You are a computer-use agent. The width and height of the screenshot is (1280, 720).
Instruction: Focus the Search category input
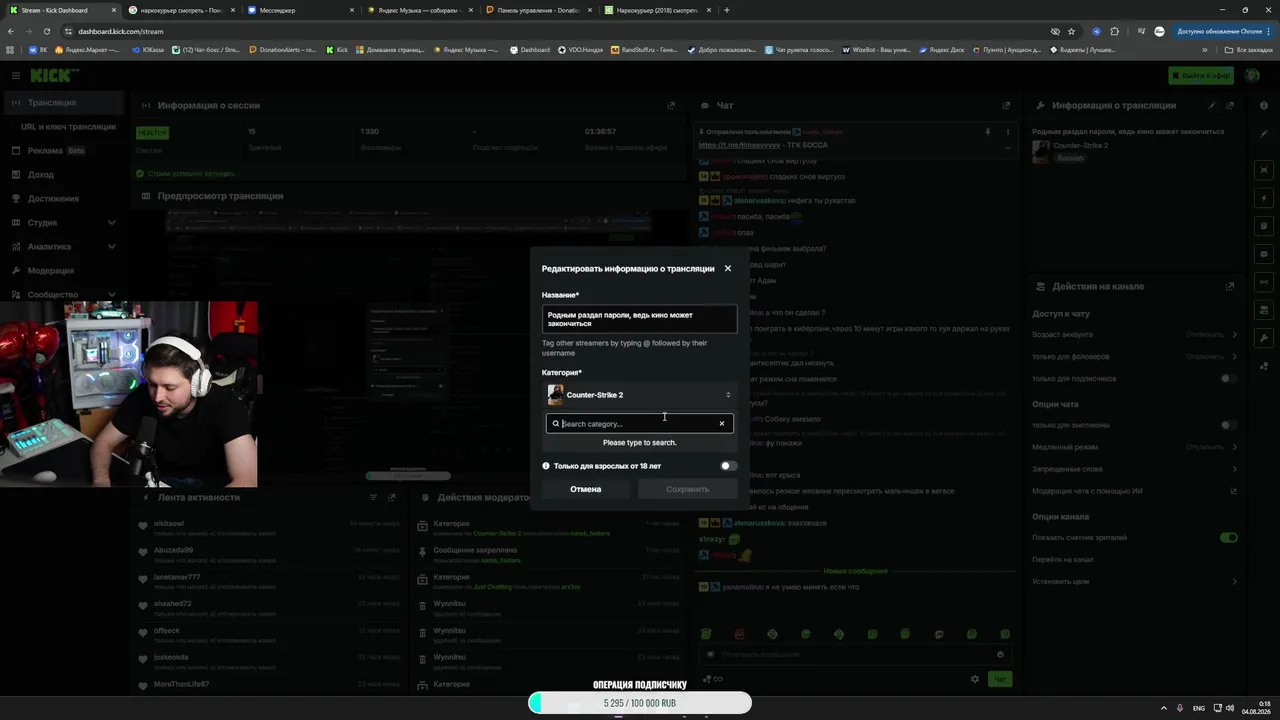[638, 424]
